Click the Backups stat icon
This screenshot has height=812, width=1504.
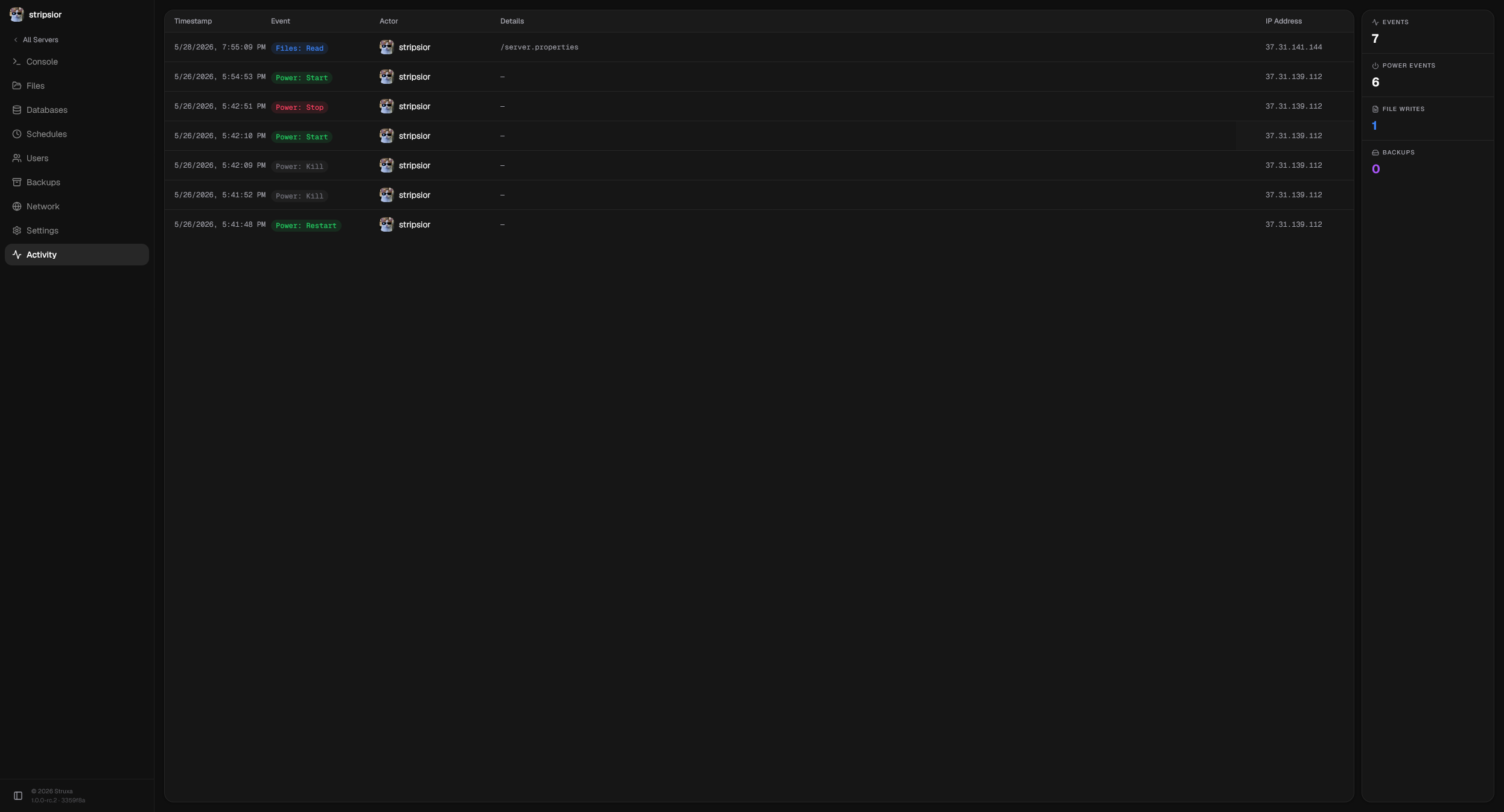pyautogui.click(x=1375, y=153)
